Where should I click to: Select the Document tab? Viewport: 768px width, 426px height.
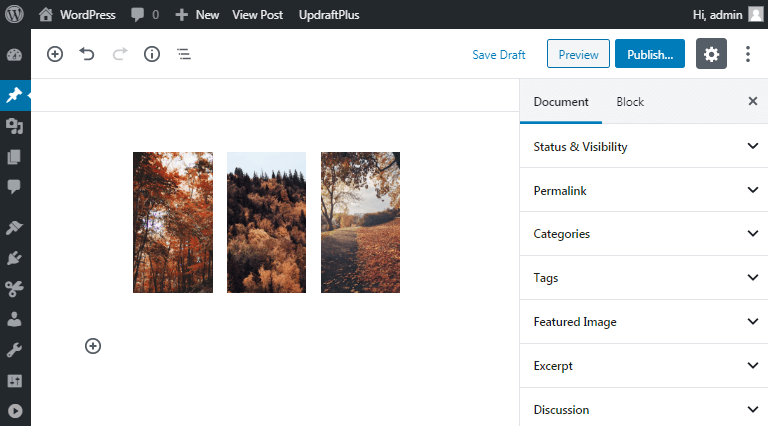point(561,102)
